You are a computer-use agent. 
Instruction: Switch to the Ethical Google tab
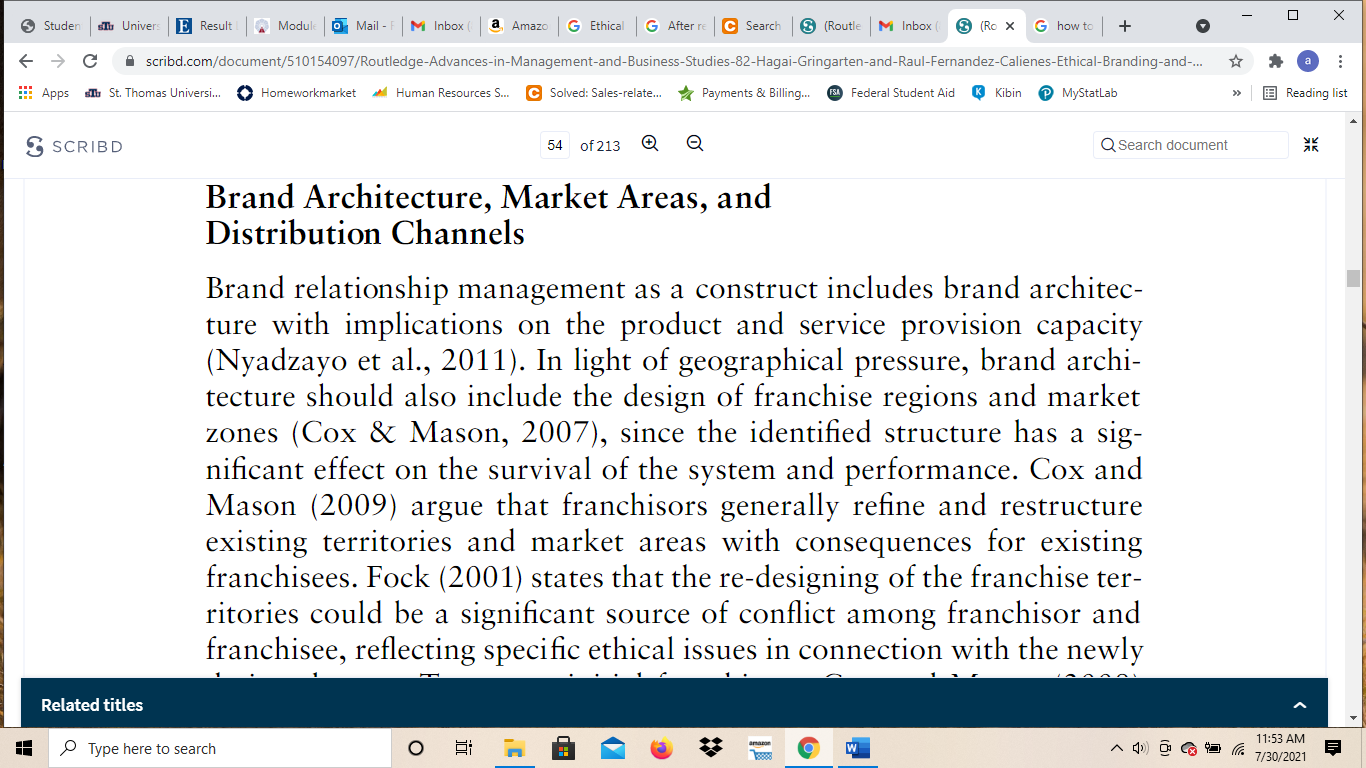596,26
